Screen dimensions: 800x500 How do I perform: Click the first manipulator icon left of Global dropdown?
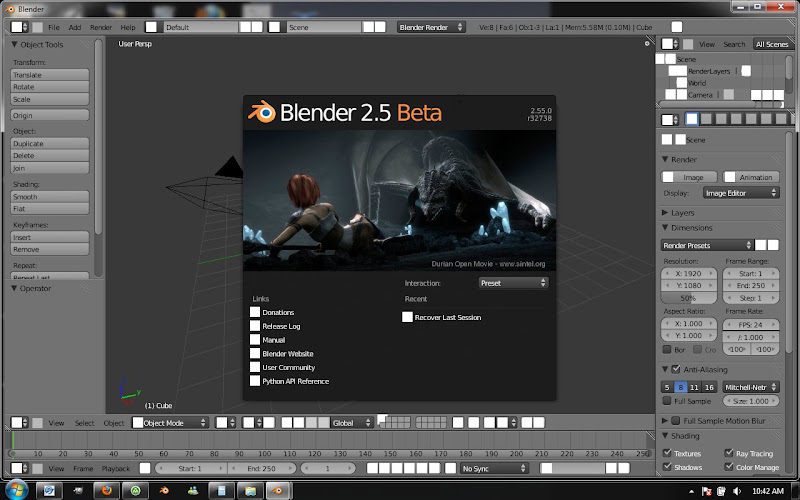(287, 422)
